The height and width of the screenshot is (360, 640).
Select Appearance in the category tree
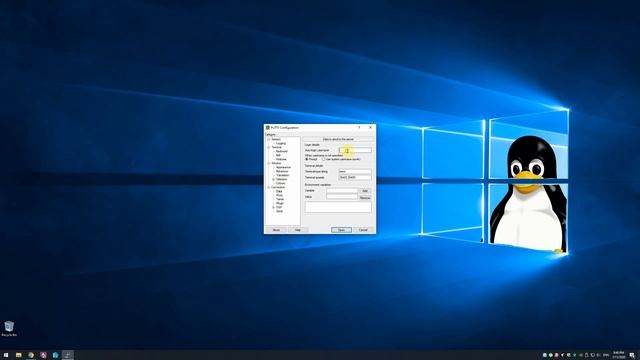(x=283, y=167)
